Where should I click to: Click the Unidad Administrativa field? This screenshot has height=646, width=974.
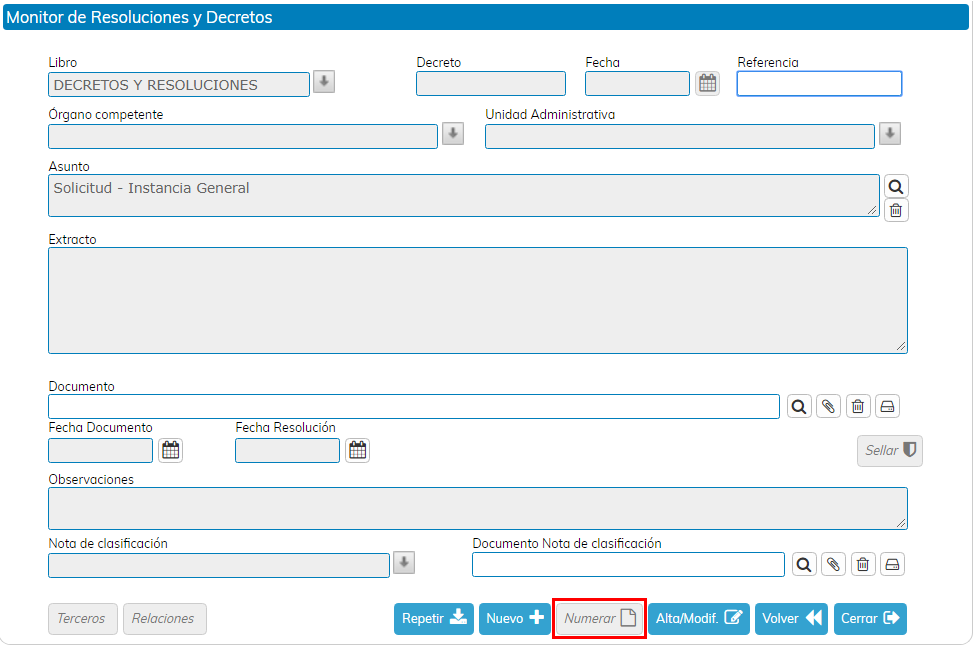680,136
